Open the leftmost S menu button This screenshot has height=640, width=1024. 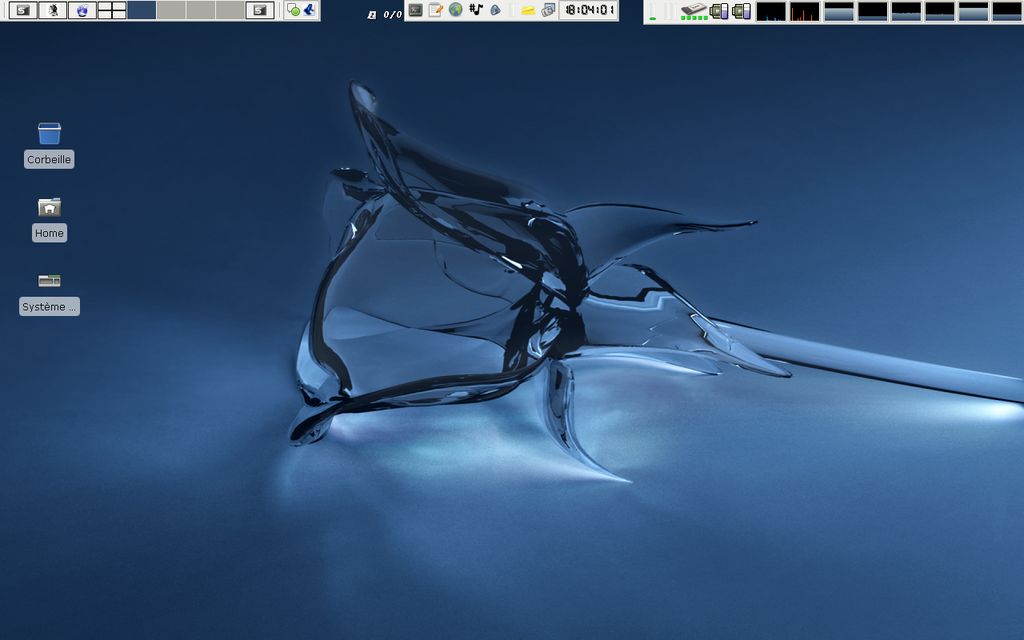pos(22,10)
